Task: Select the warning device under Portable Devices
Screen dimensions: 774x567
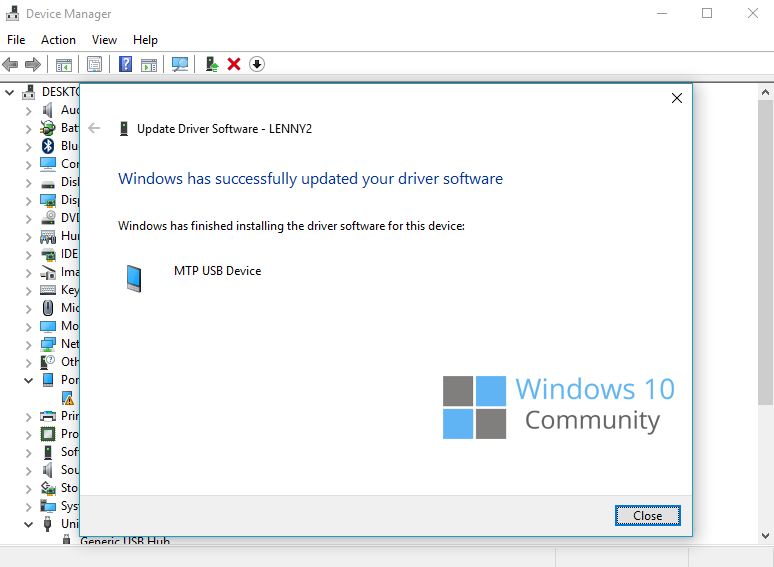Action: [x=68, y=398]
